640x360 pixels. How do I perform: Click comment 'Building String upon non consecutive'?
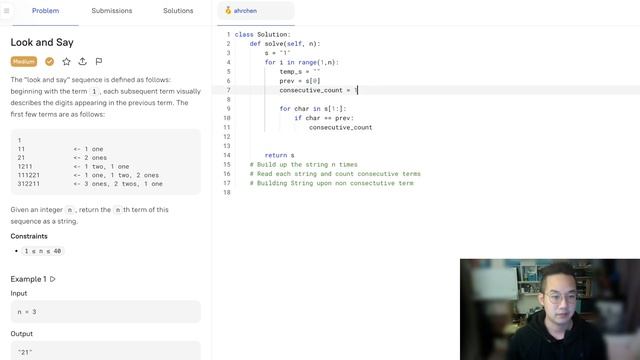click(331, 183)
